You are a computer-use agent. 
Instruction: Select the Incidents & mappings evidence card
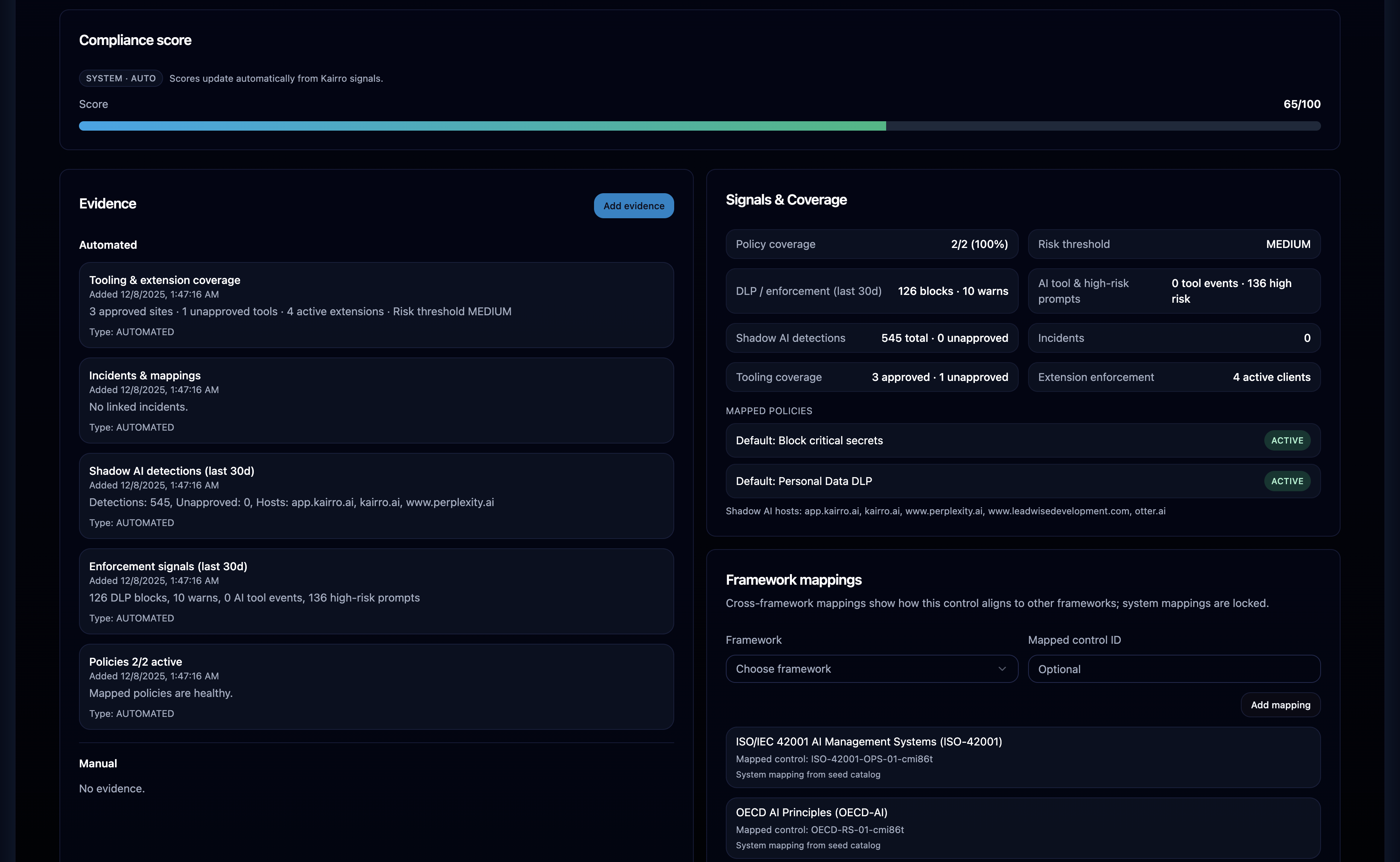(x=376, y=400)
